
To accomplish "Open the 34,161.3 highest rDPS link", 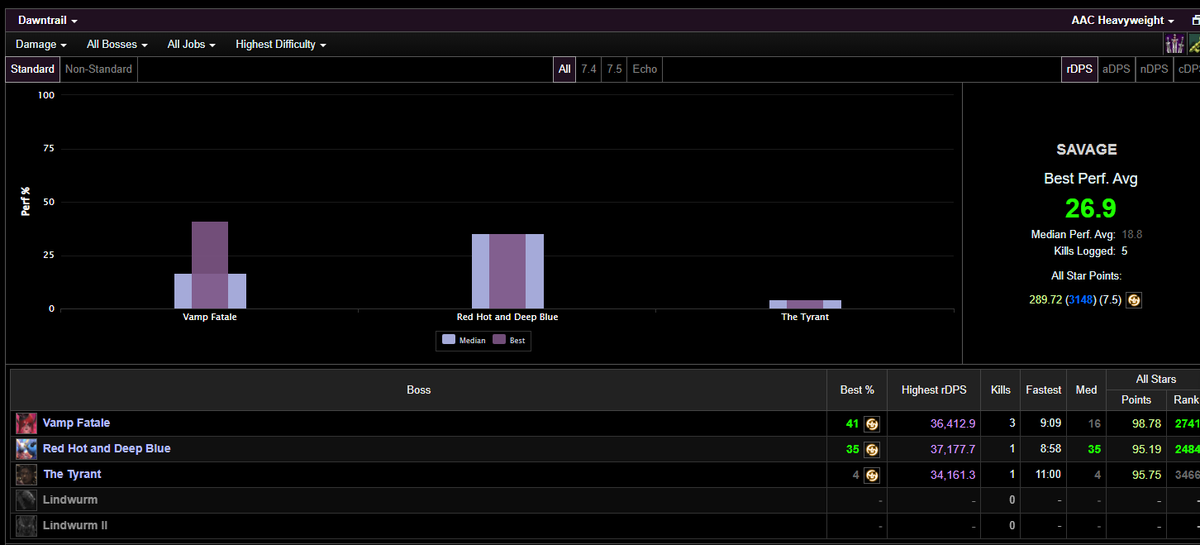I will click(952, 475).
